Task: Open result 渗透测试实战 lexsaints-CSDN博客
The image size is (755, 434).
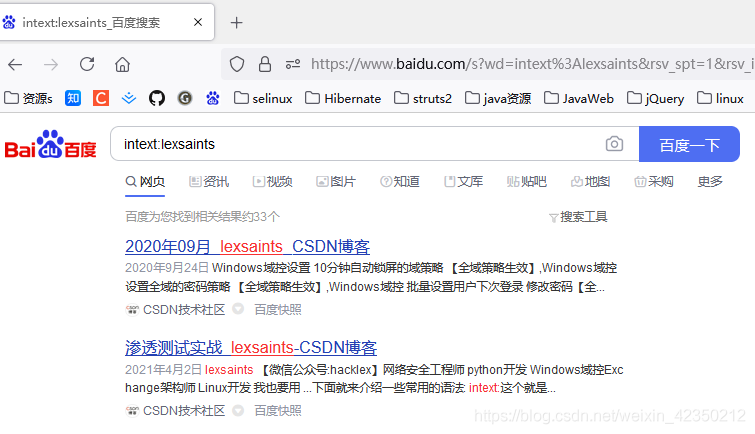Action: pyautogui.click(x=251, y=348)
